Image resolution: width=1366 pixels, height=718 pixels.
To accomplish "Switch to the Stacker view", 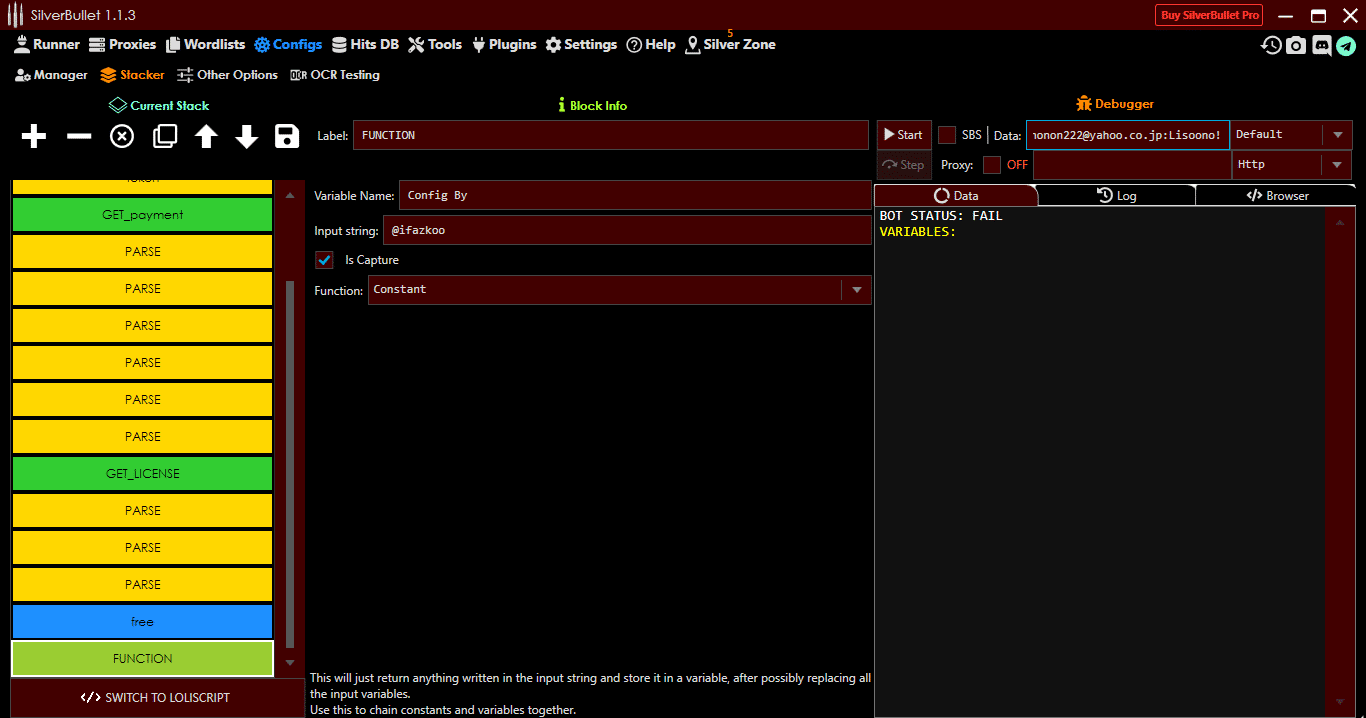I will pyautogui.click(x=131, y=74).
